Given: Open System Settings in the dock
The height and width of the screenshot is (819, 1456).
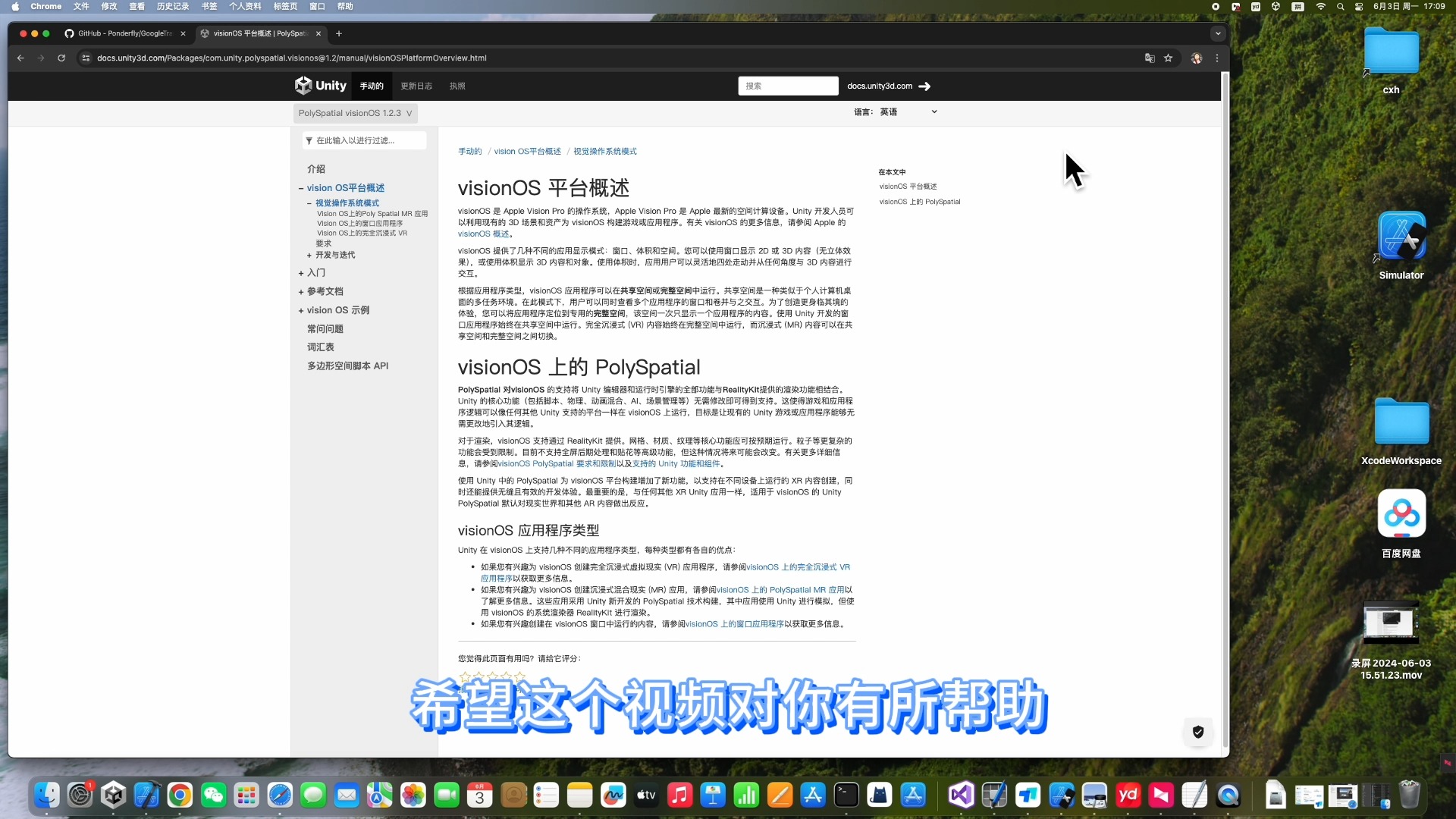Looking at the screenshot, I should click(80, 795).
